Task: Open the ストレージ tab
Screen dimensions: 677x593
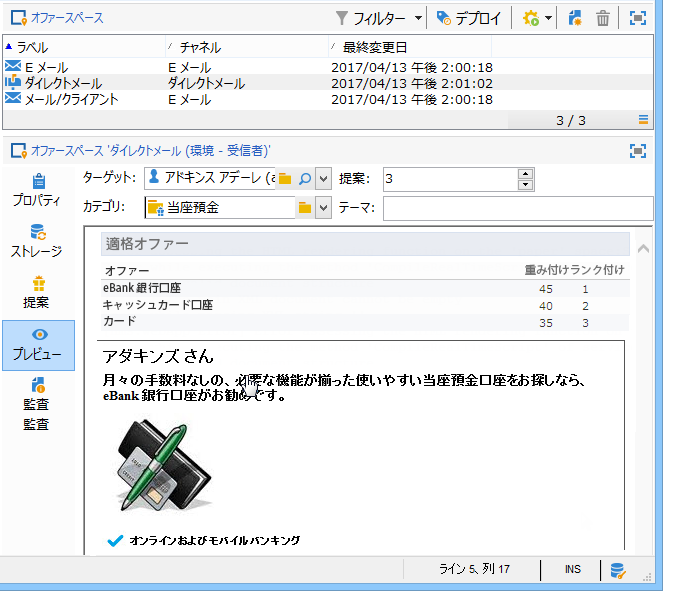Action: [x=38, y=241]
